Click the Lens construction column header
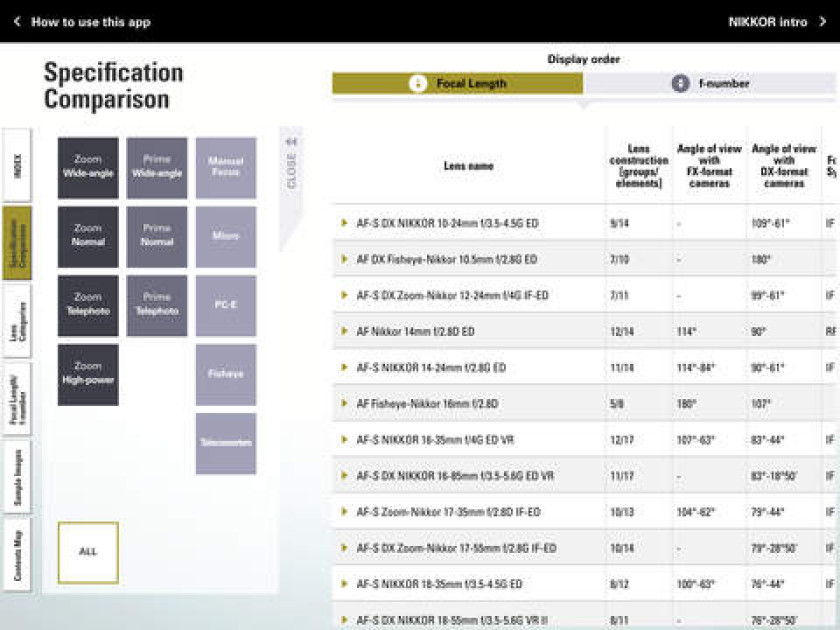The width and height of the screenshot is (840, 630). coord(639,166)
